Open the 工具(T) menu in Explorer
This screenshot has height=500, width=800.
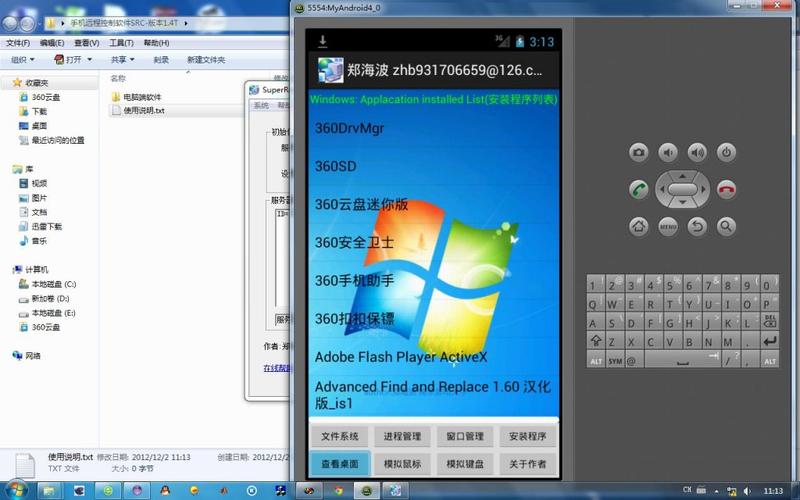click(x=121, y=43)
